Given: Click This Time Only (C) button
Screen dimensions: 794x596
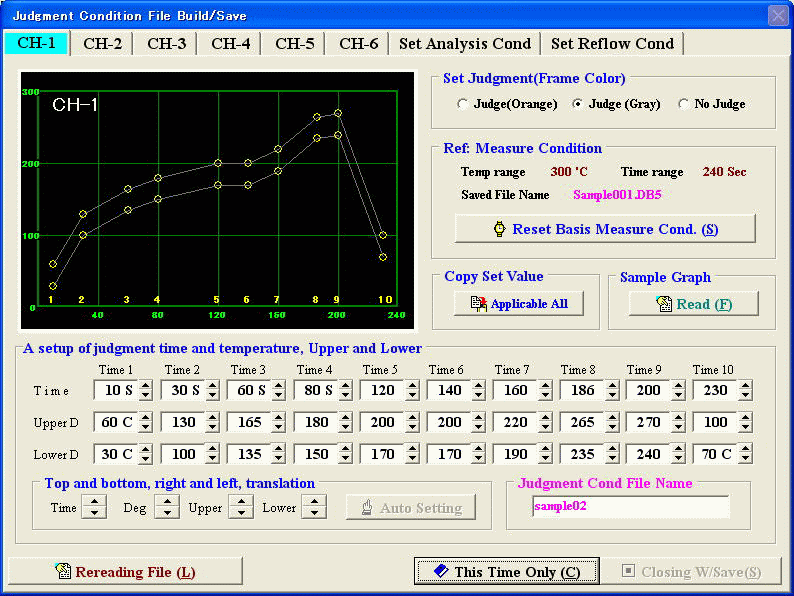Looking at the screenshot, I should point(507,571).
